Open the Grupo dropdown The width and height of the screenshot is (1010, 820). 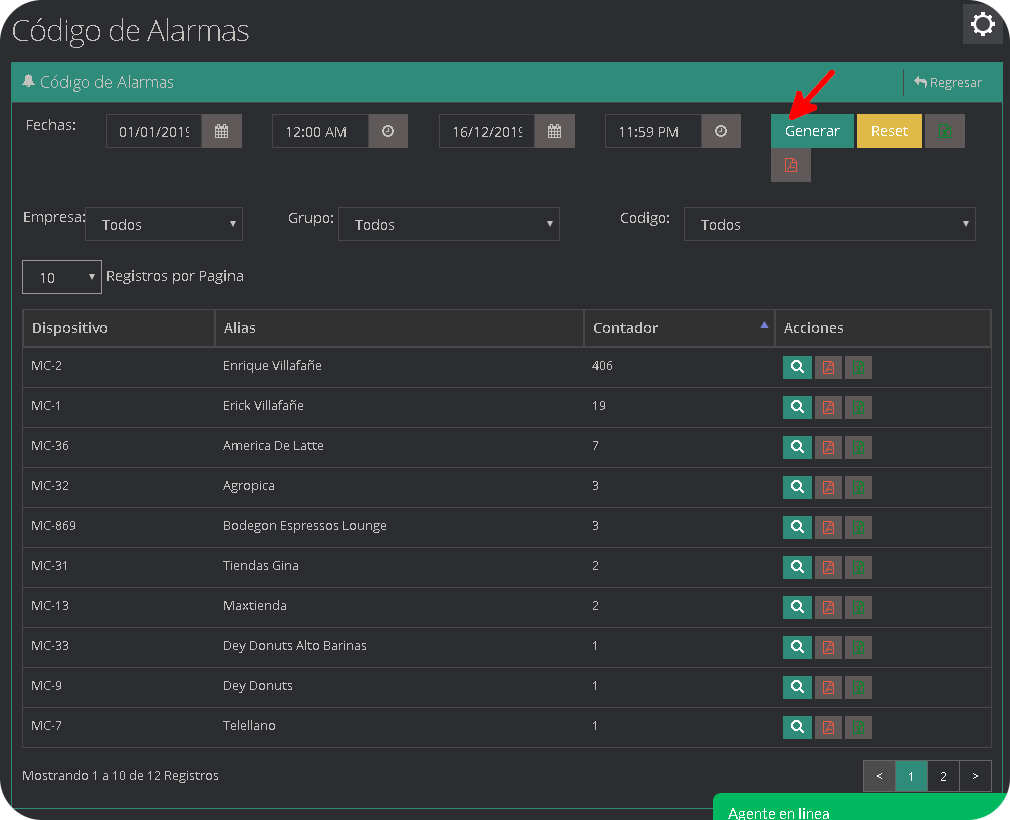point(448,224)
